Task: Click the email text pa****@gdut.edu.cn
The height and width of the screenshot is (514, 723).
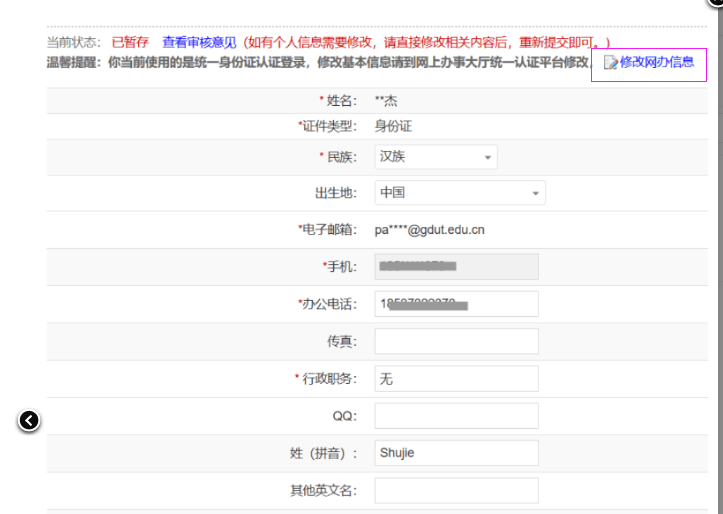Action: (x=429, y=230)
